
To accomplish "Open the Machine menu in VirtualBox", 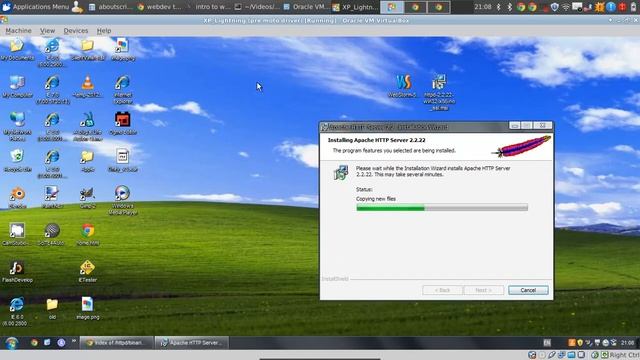I will pyautogui.click(x=18, y=31).
